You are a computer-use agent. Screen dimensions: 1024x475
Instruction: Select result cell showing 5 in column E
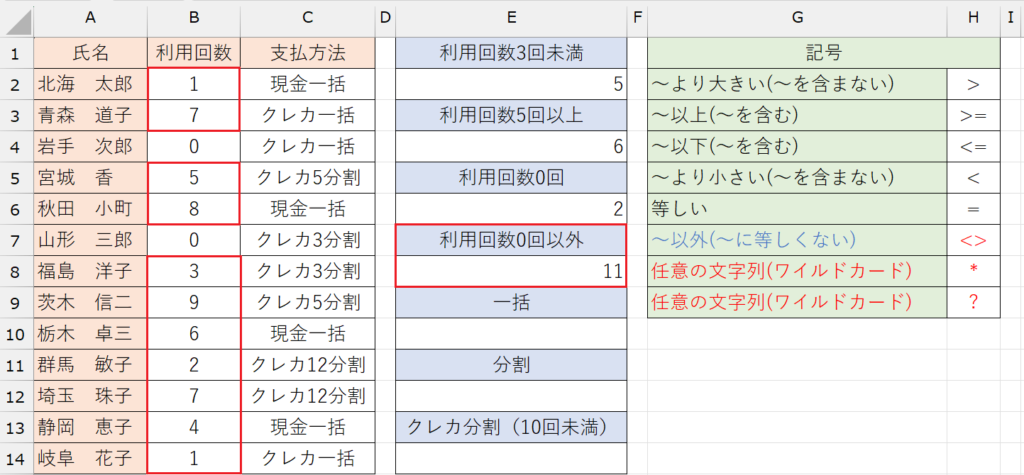click(x=511, y=84)
